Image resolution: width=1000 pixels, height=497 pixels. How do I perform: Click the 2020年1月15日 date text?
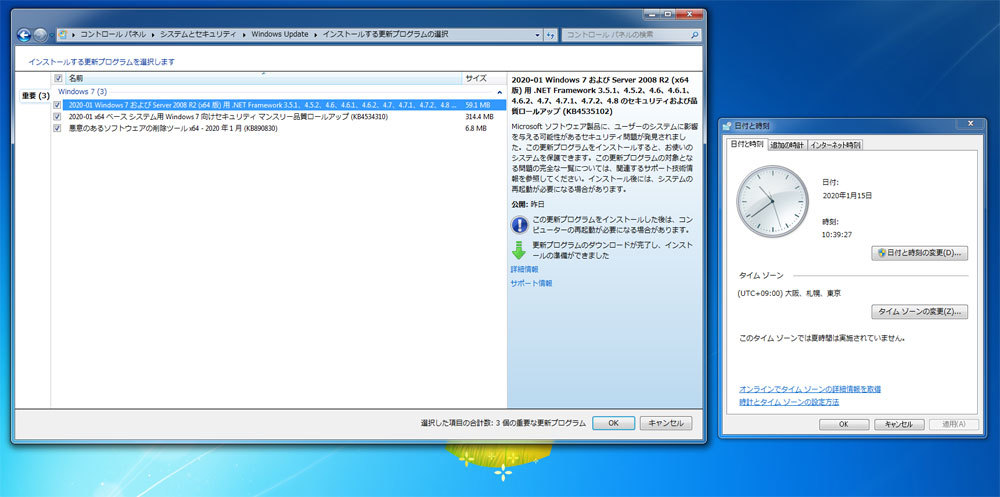pos(847,195)
